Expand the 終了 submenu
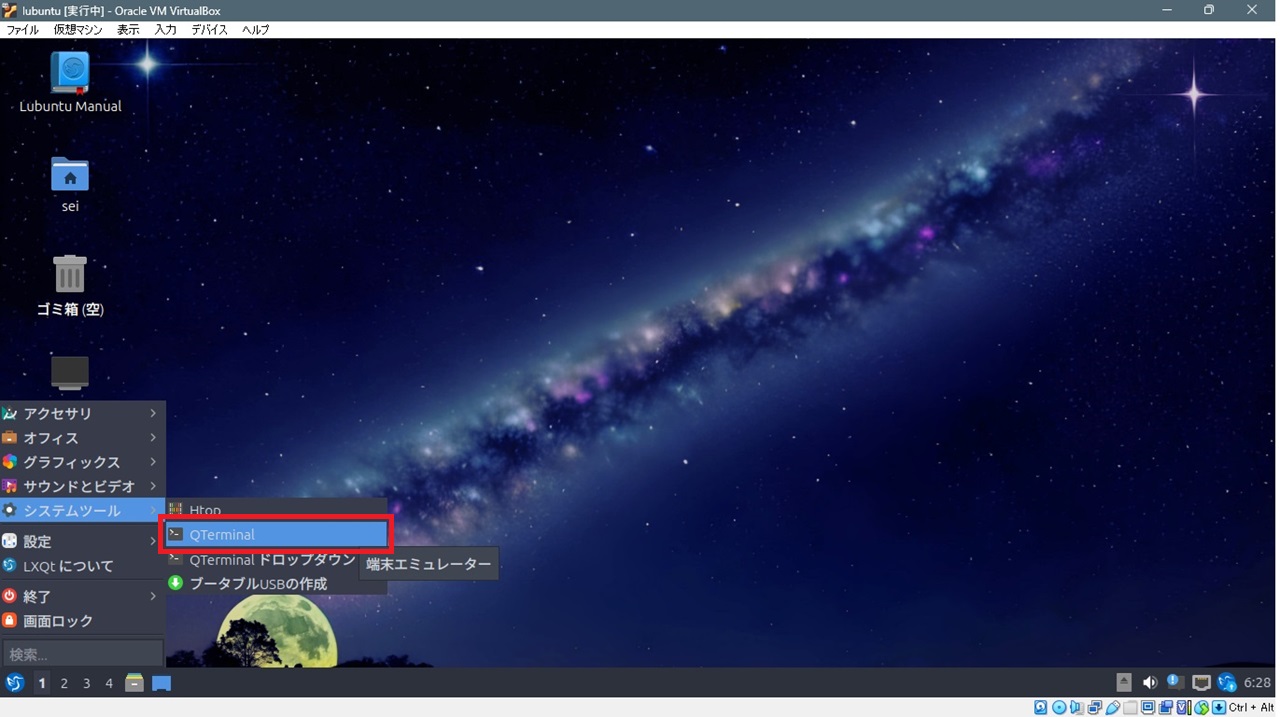 tap(82, 596)
